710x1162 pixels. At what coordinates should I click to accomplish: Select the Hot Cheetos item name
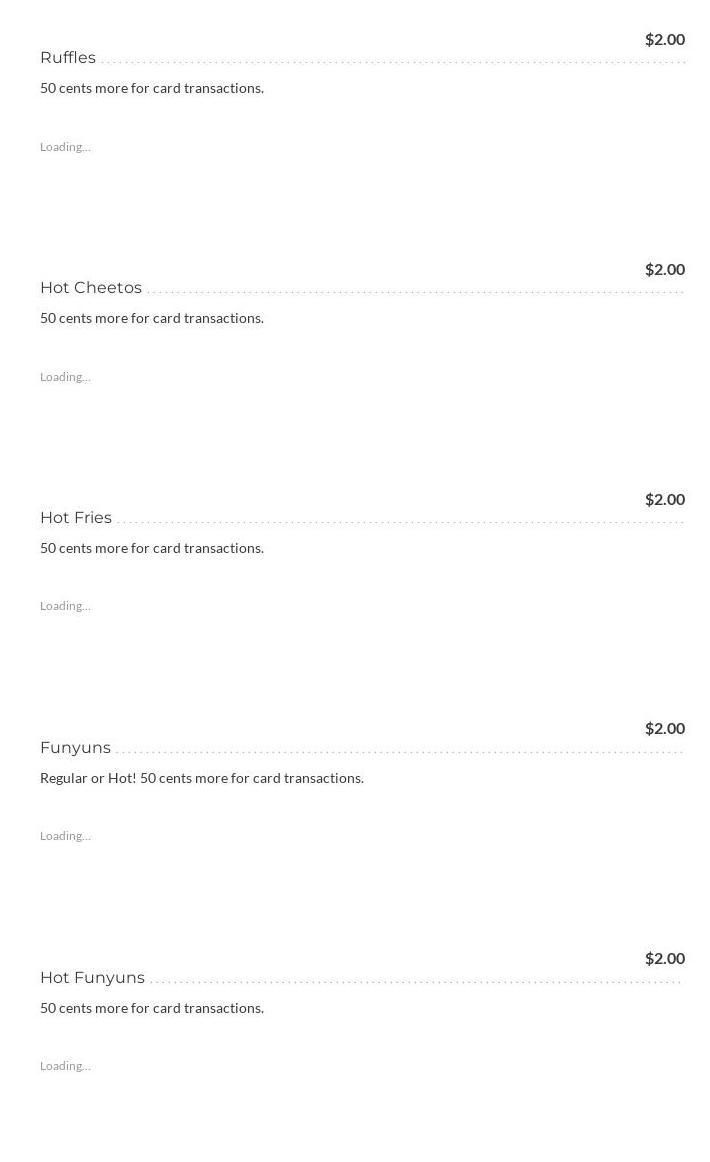[91, 288]
